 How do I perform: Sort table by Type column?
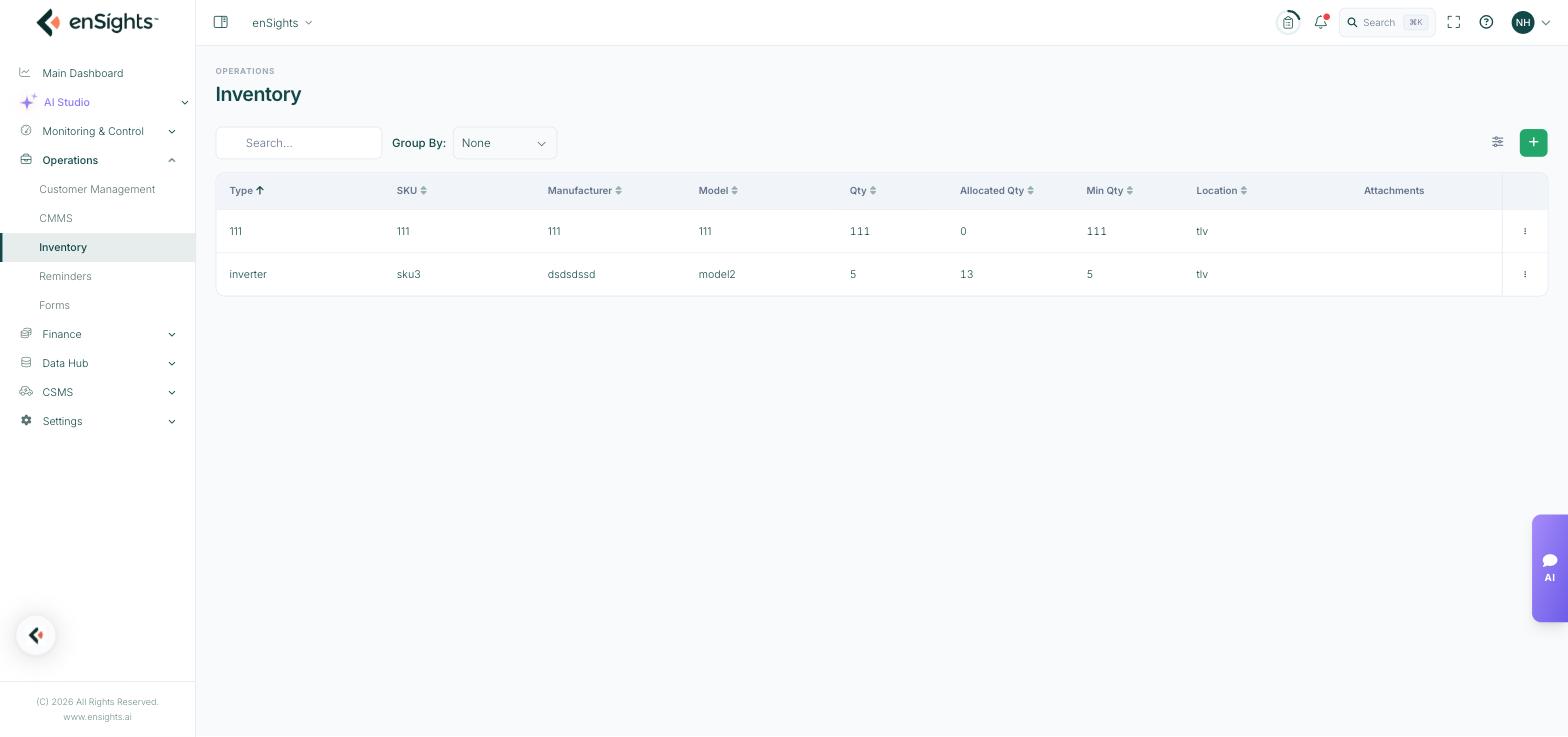(x=246, y=190)
